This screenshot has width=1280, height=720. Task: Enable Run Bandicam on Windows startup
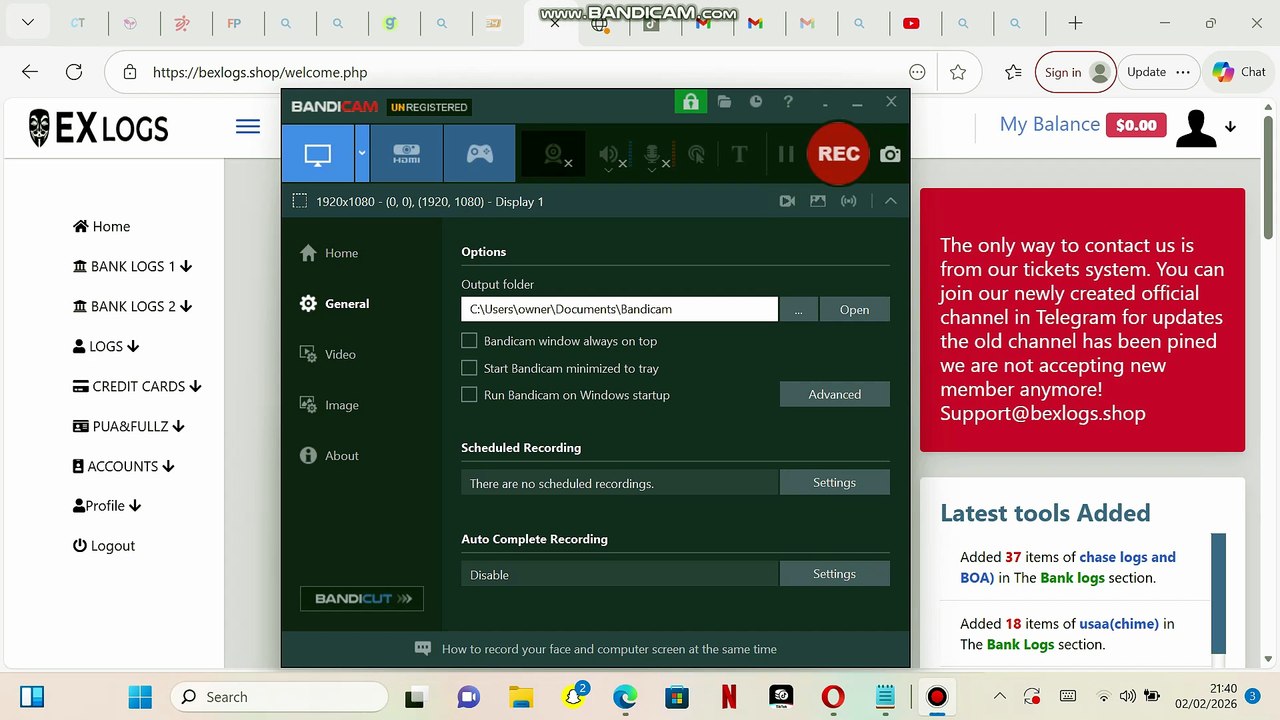pos(469,395)
